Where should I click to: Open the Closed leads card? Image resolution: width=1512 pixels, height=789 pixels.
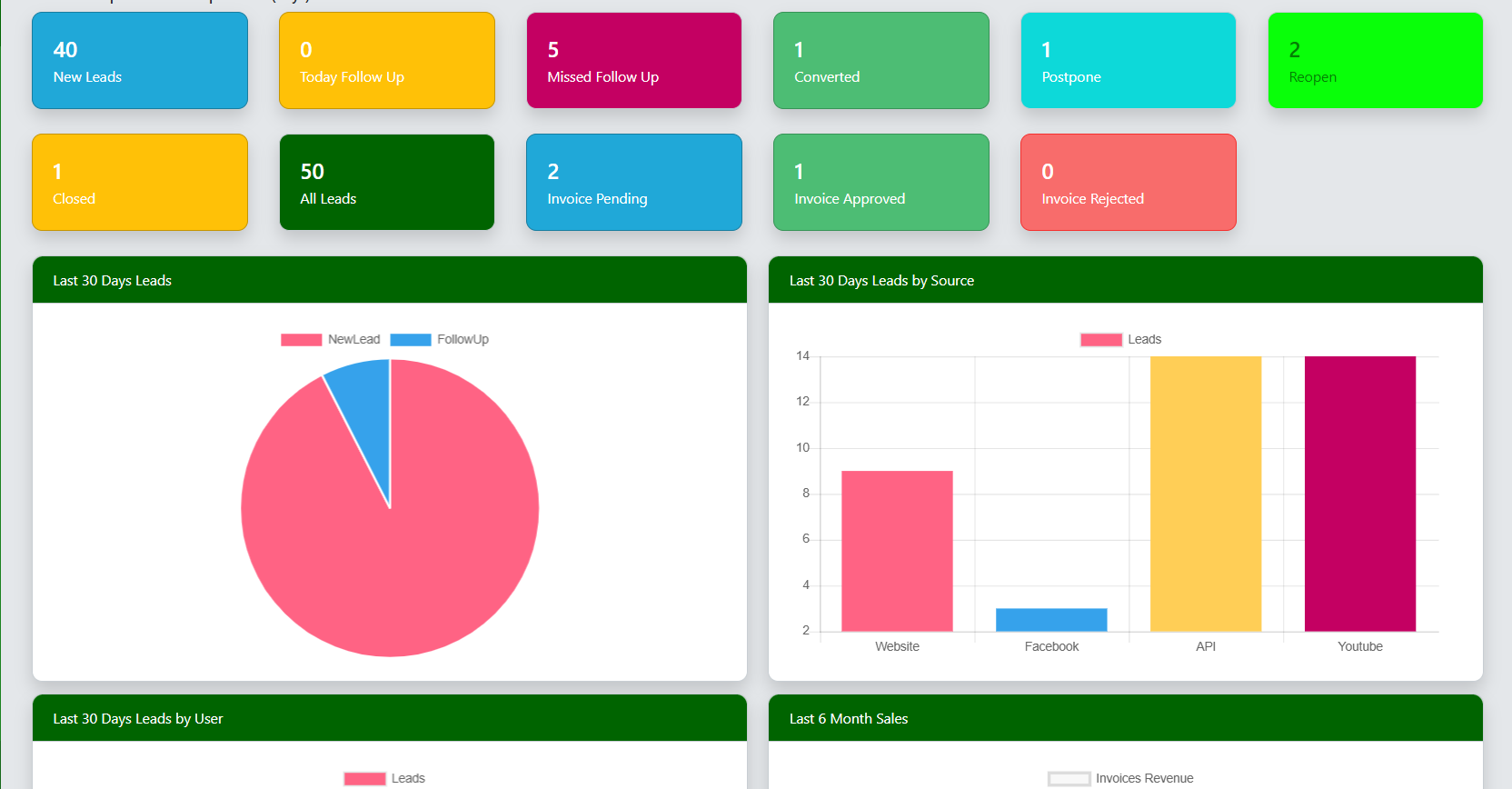(139, 183)
